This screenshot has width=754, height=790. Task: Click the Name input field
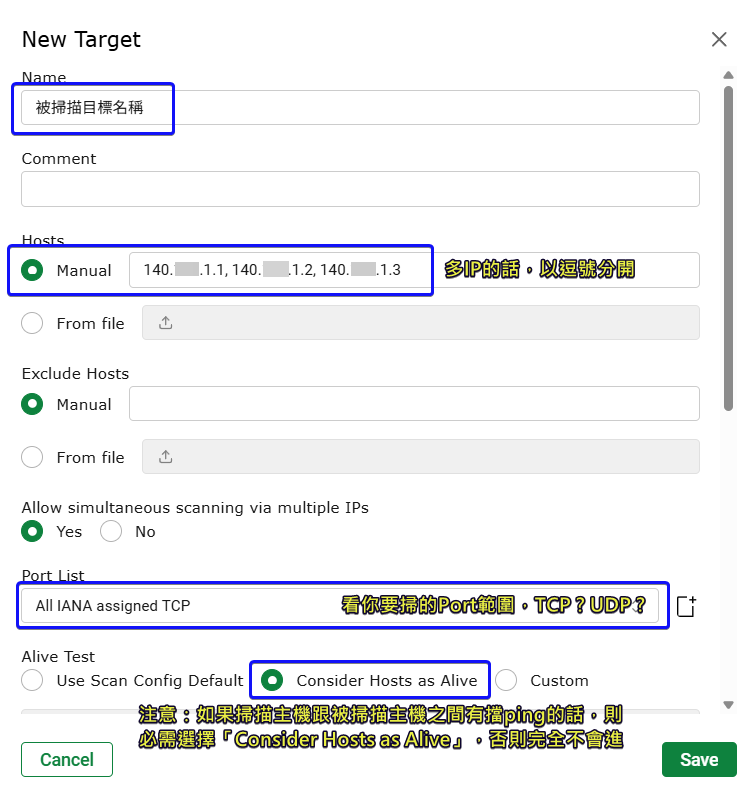point(360,108)
